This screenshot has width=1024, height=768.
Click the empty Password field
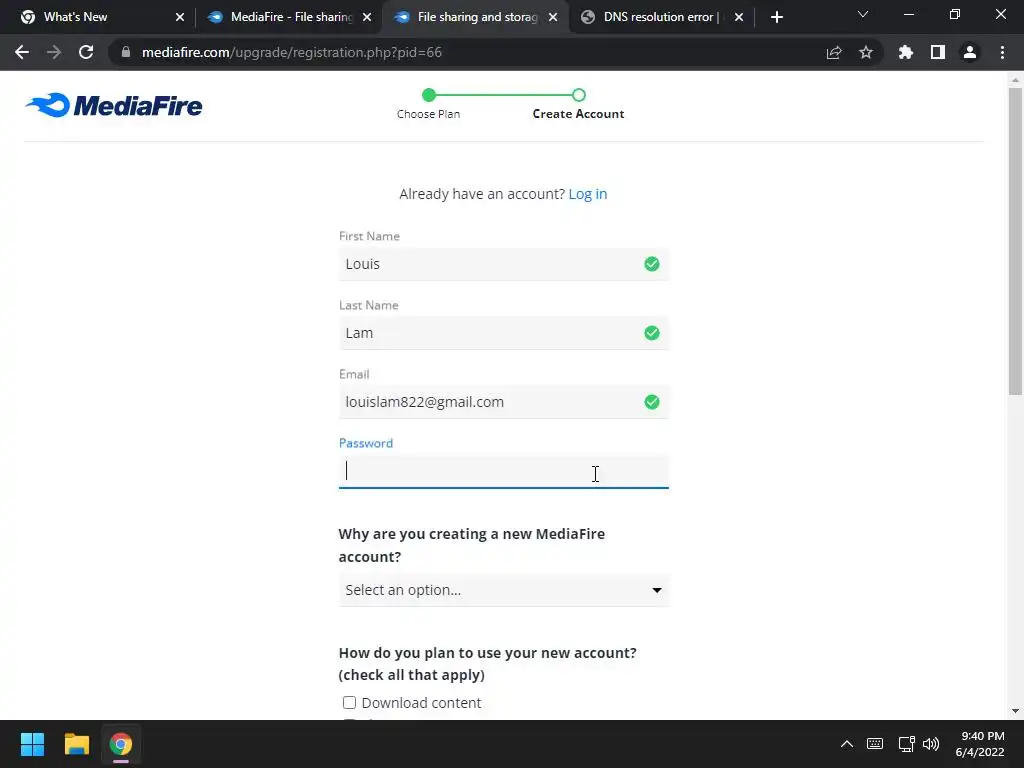(504, 471)
